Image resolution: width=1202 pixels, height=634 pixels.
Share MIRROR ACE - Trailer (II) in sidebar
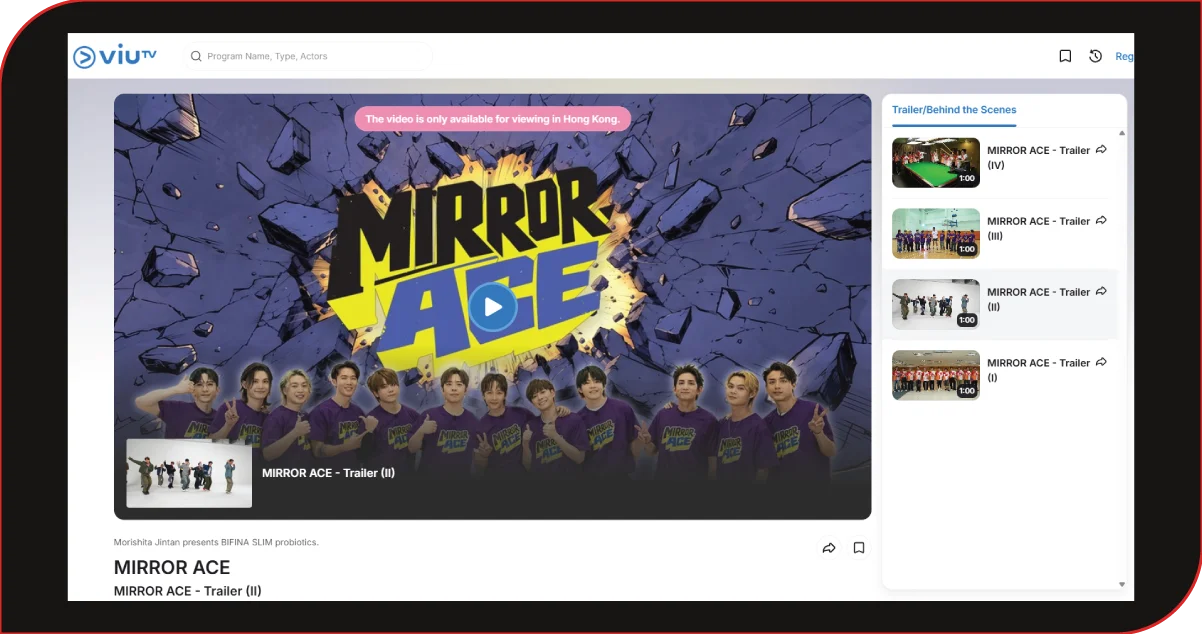click(1101, 292)
